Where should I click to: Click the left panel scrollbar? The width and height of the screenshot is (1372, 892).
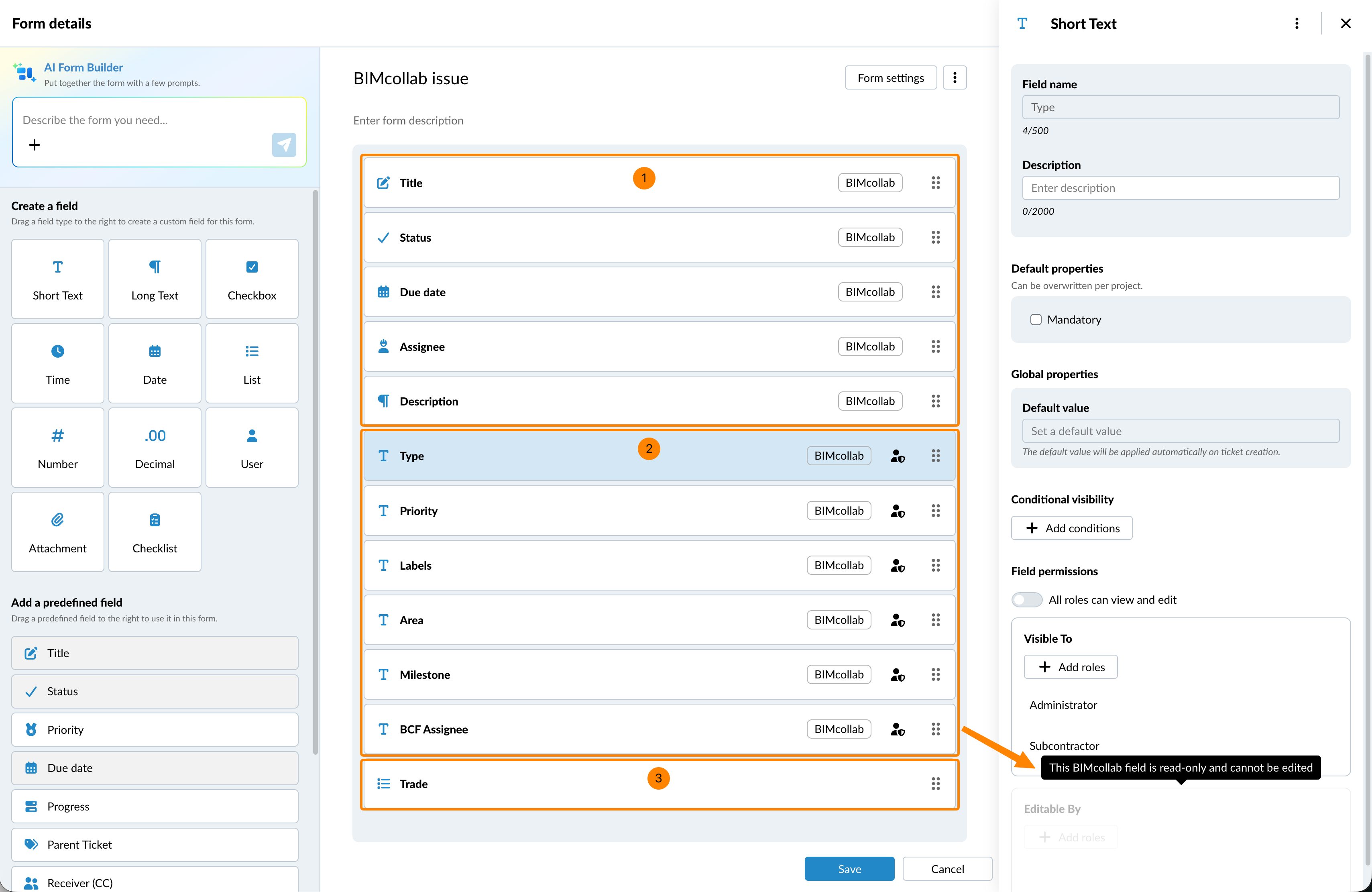316,472
